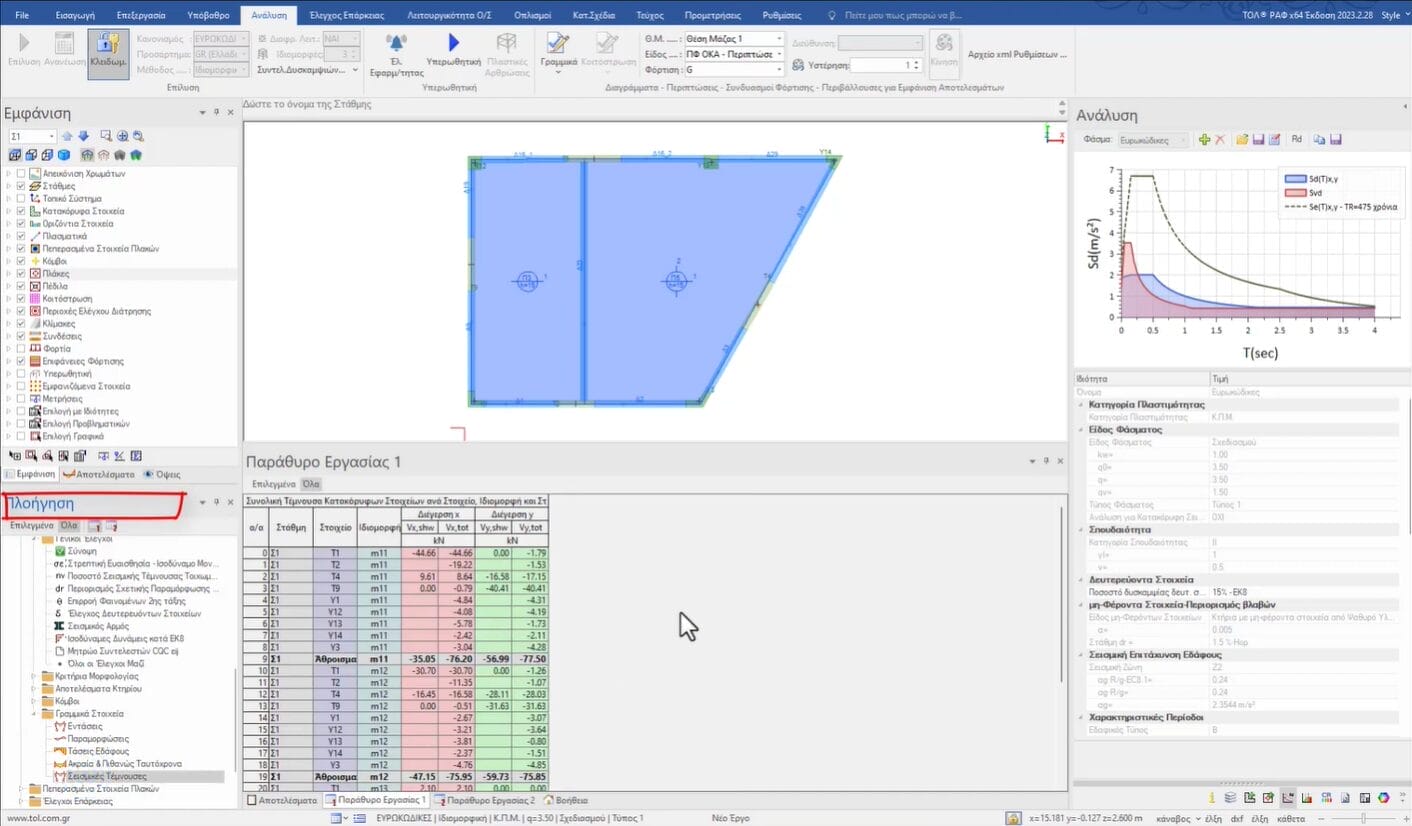Click the red X delete spectrum icon
The width and height of the screenshot is (1412, 826).
(1219, 141)
